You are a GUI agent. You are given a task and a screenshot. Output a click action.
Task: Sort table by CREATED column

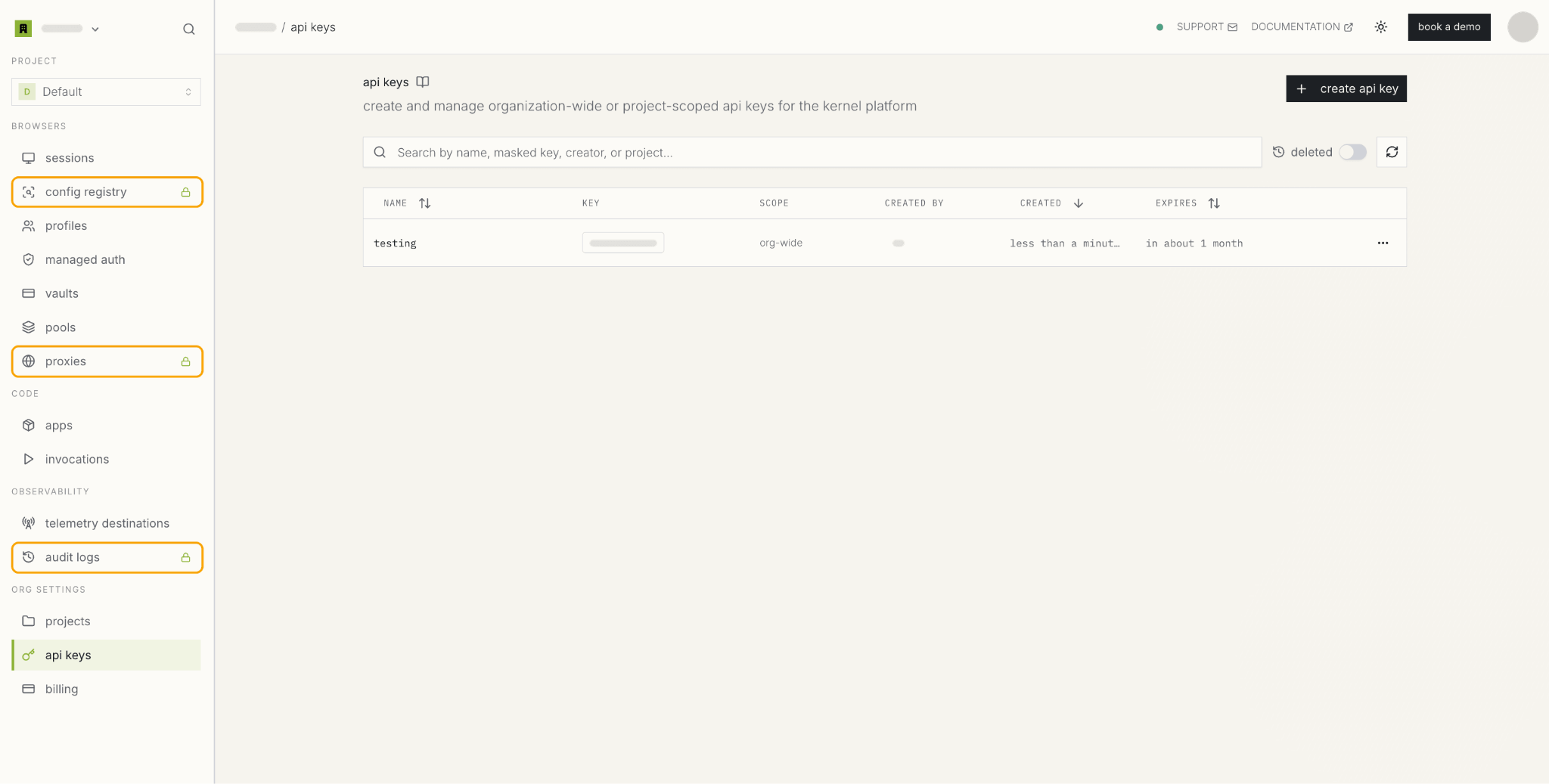tap(1051, 203)
